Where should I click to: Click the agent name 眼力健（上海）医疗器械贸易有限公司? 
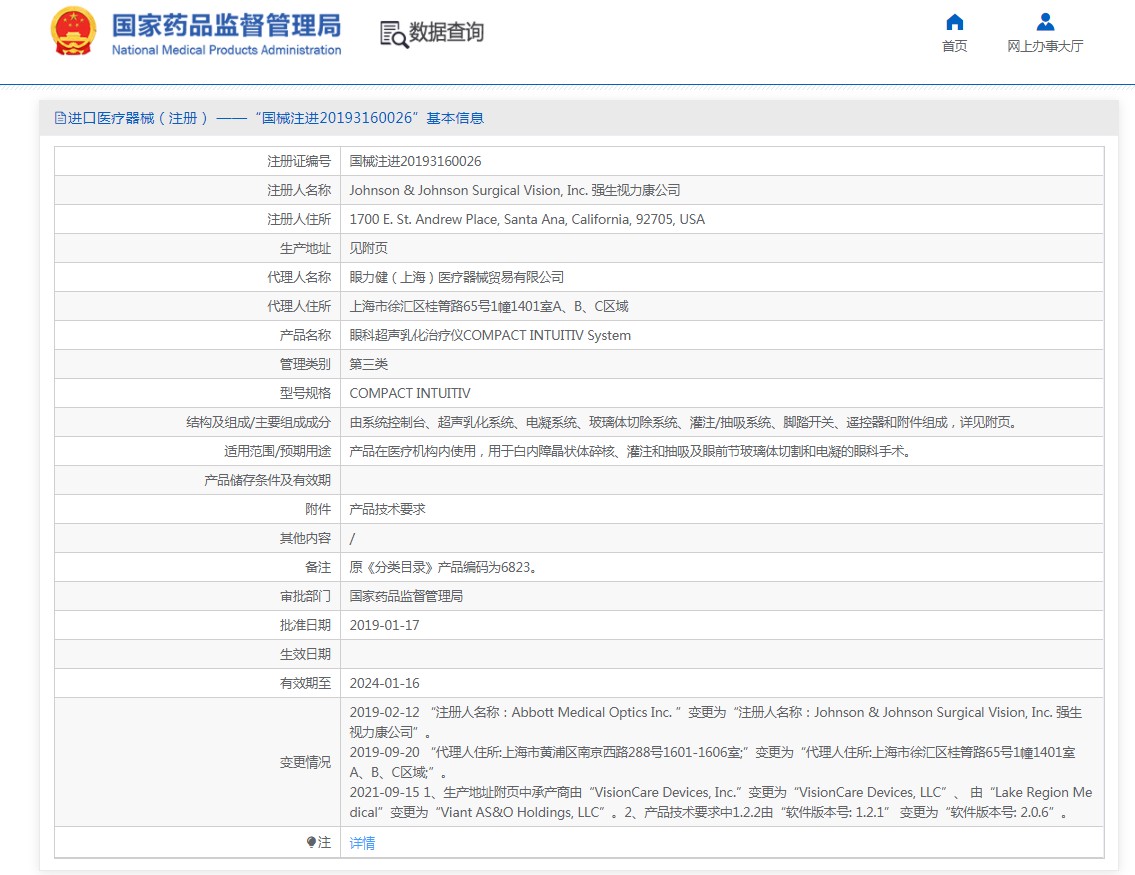(457, 277)
